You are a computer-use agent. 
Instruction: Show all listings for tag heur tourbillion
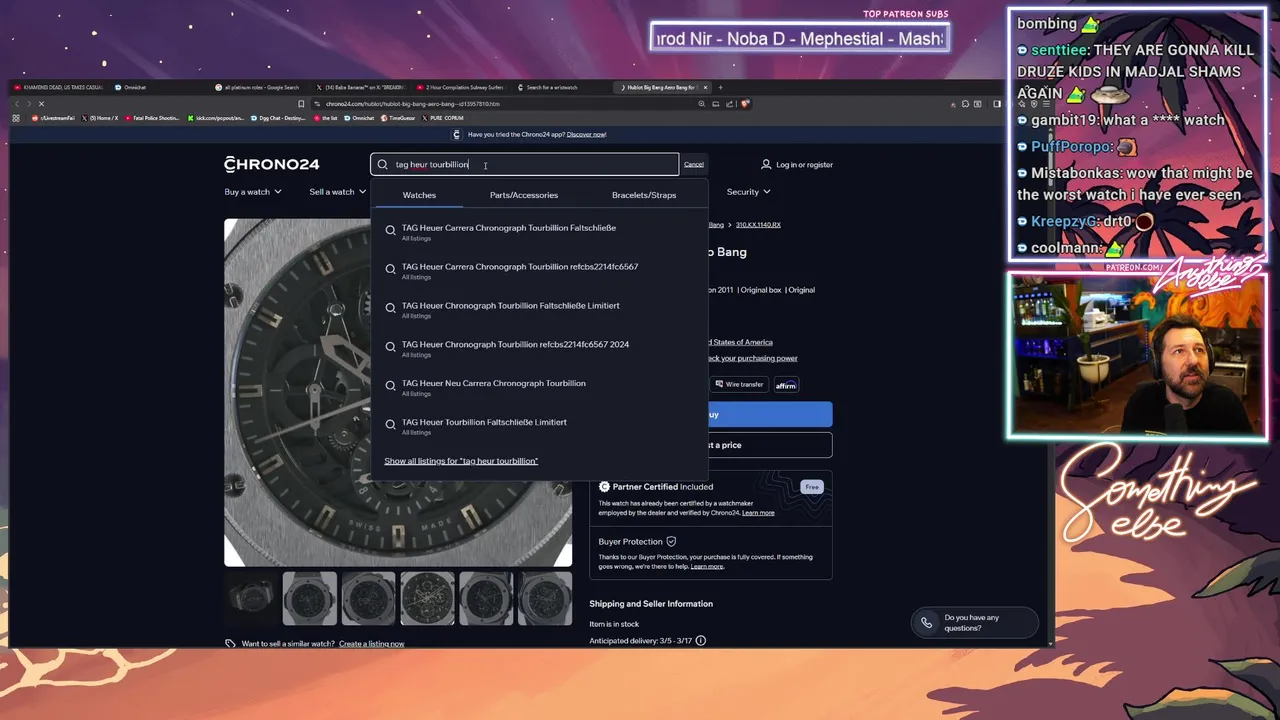click(461, 461)
